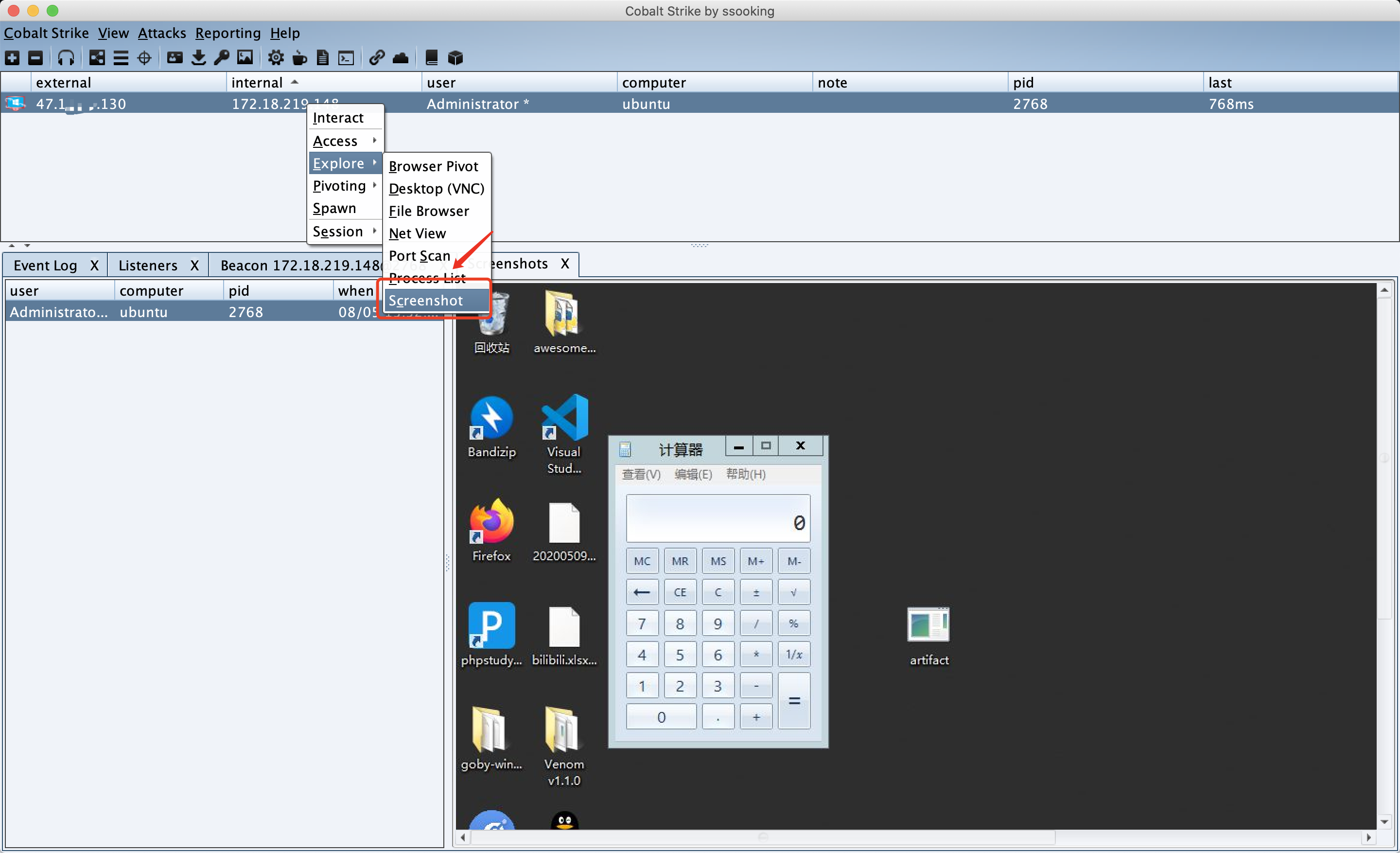The height and width of the screenshot is (853, 1400).
Task: Click the cloud toolbar icon
Action: pyautogui.click(x=401, y=57)
